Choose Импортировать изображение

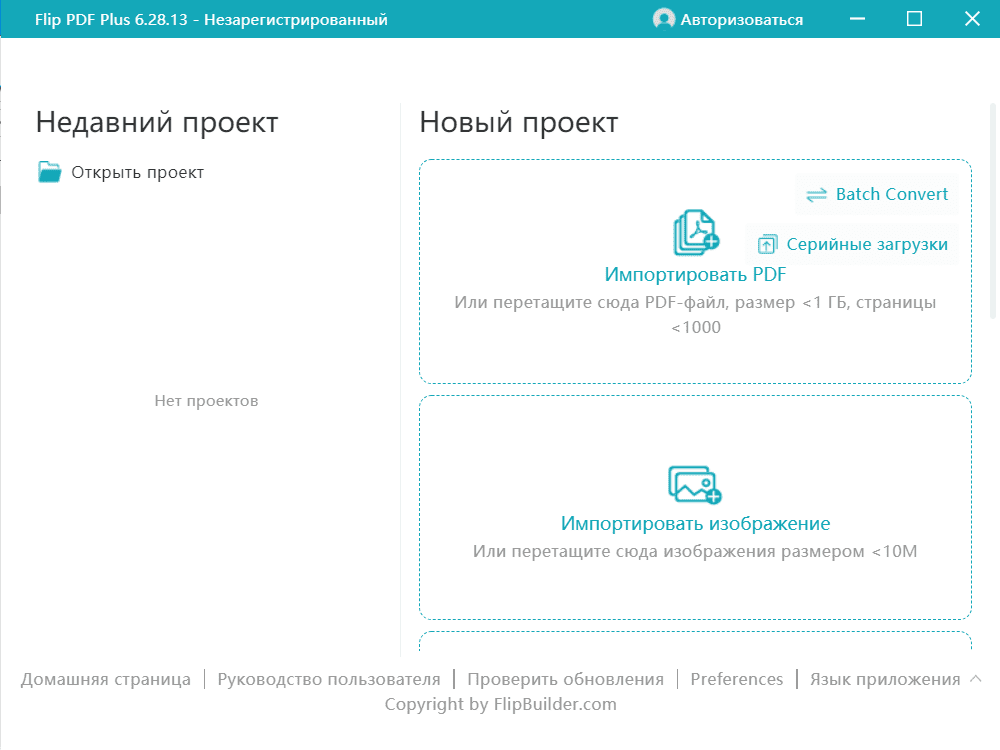click(695, 523)
